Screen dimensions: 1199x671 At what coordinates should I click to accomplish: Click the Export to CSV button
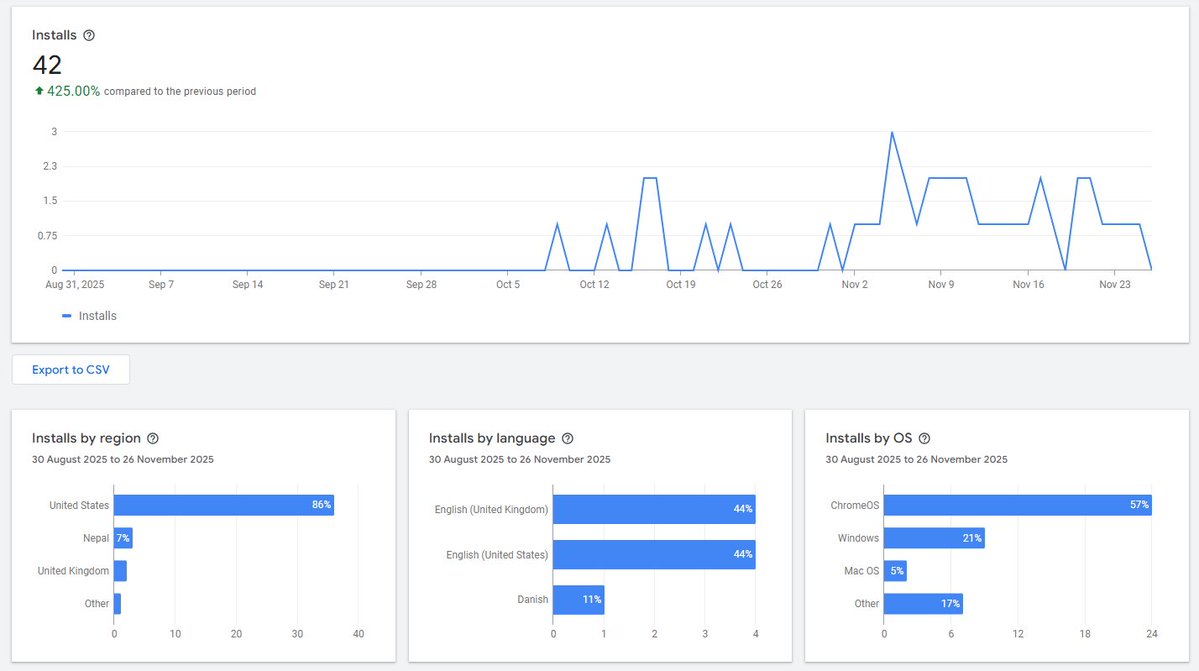pyautogui.click(x=70, y=370)
